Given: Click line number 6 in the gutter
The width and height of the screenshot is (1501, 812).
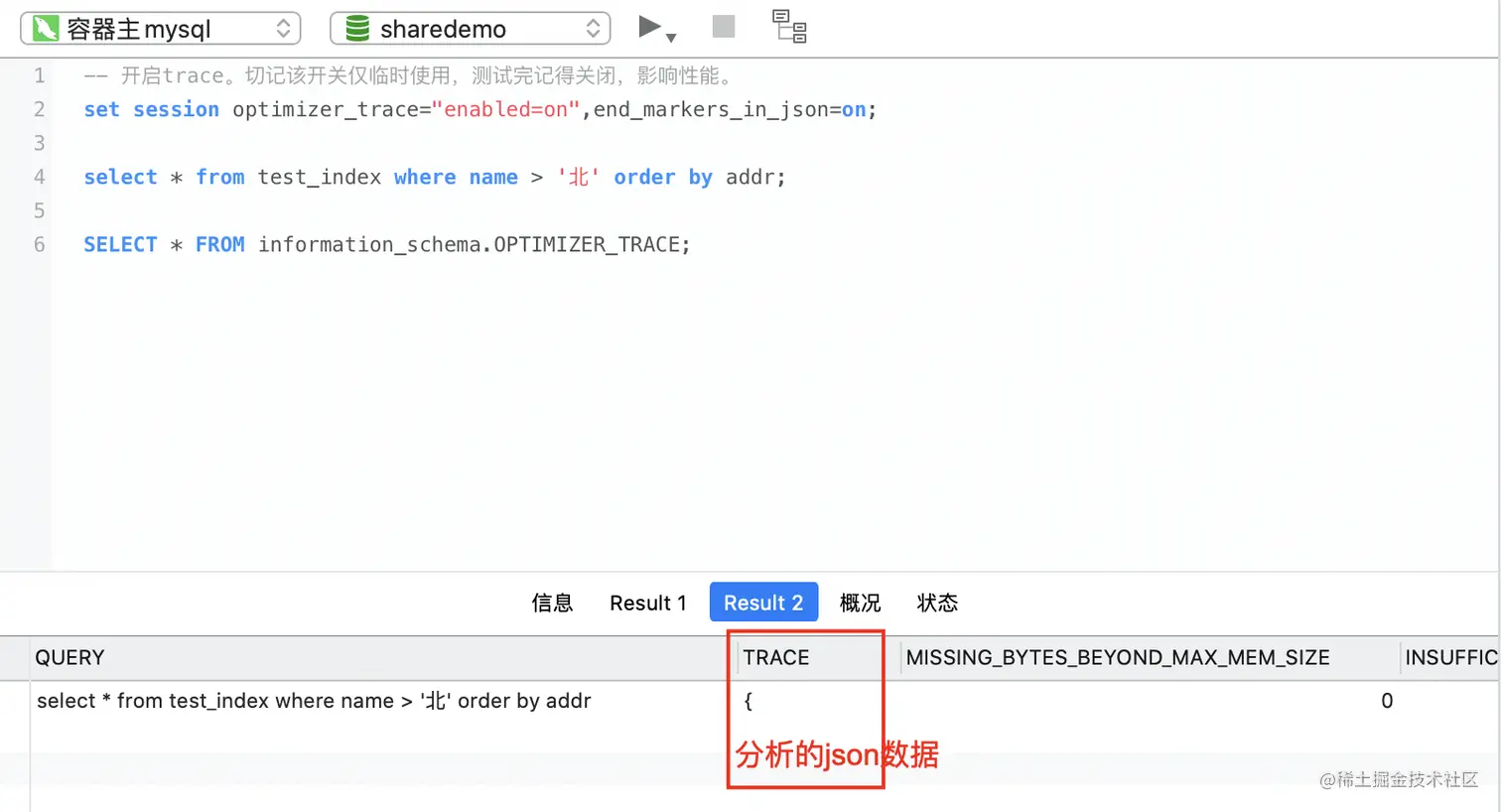Looking at the screenshot, I should pos(39,244).
